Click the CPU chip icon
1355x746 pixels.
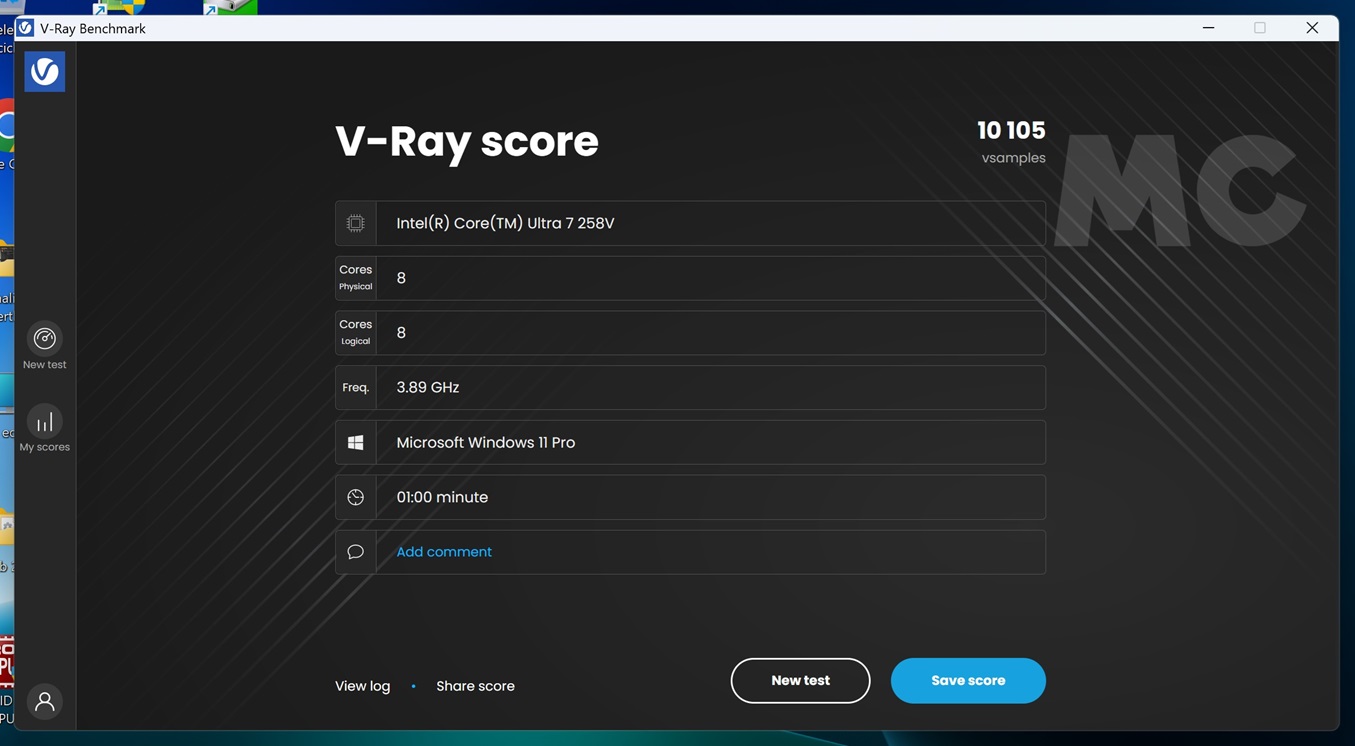[x=355, y=223]
